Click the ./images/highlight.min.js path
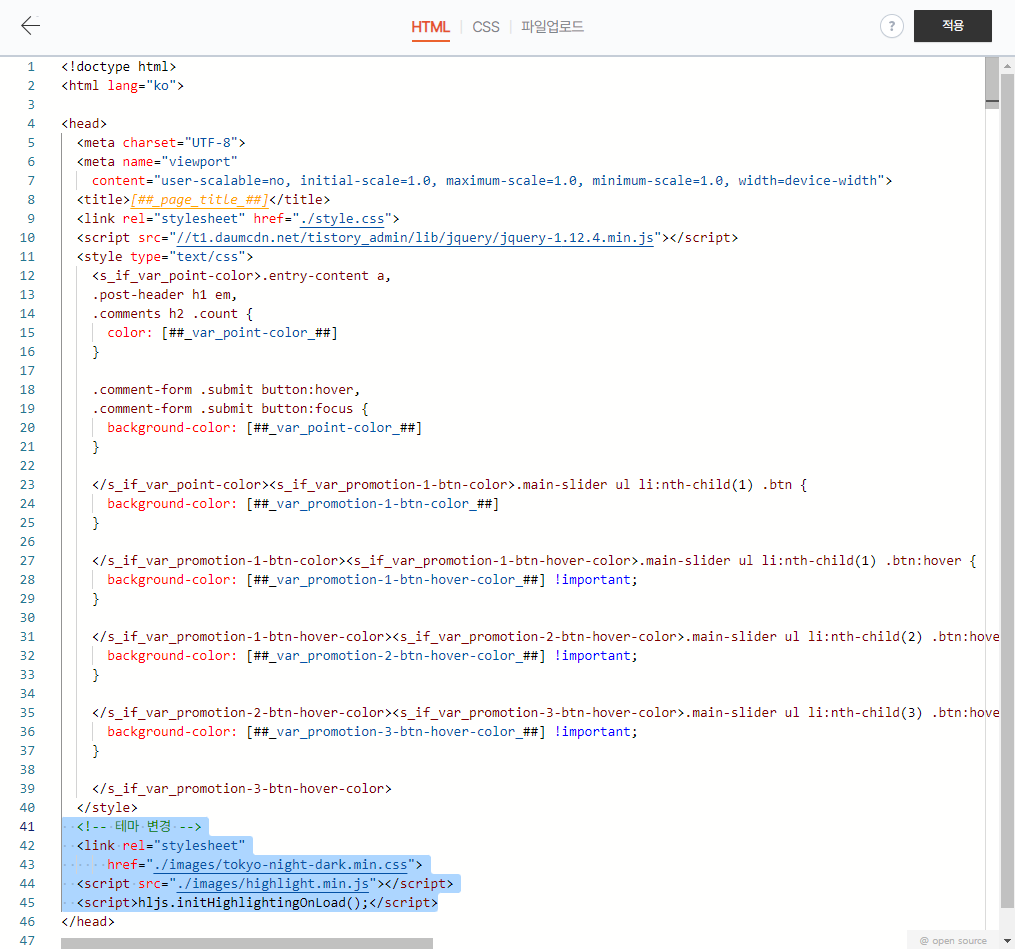The width and height of the screenshot is (1015, 949). tap(273, 884)
